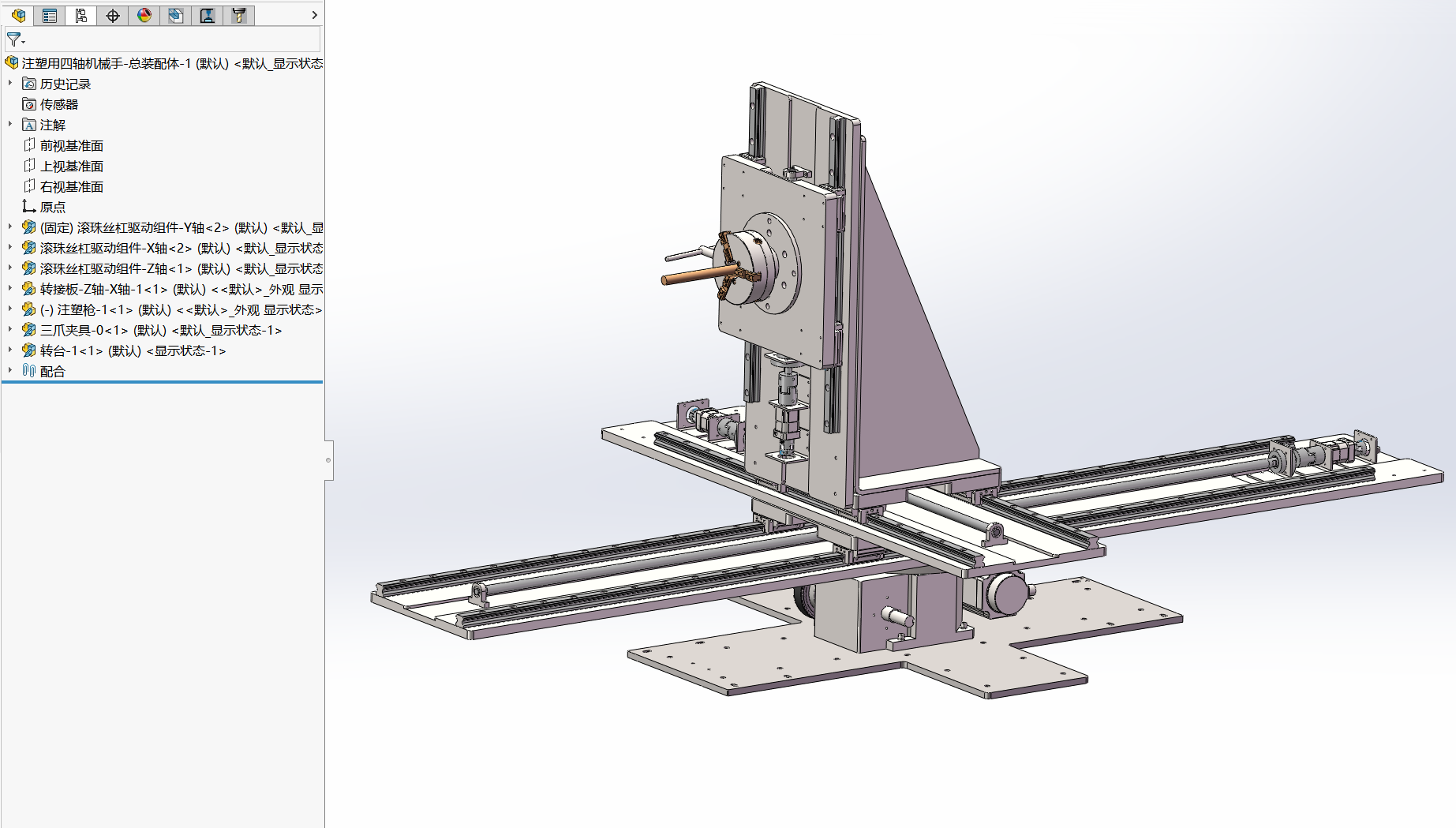Switch to the PropertyManager tab

50,15
